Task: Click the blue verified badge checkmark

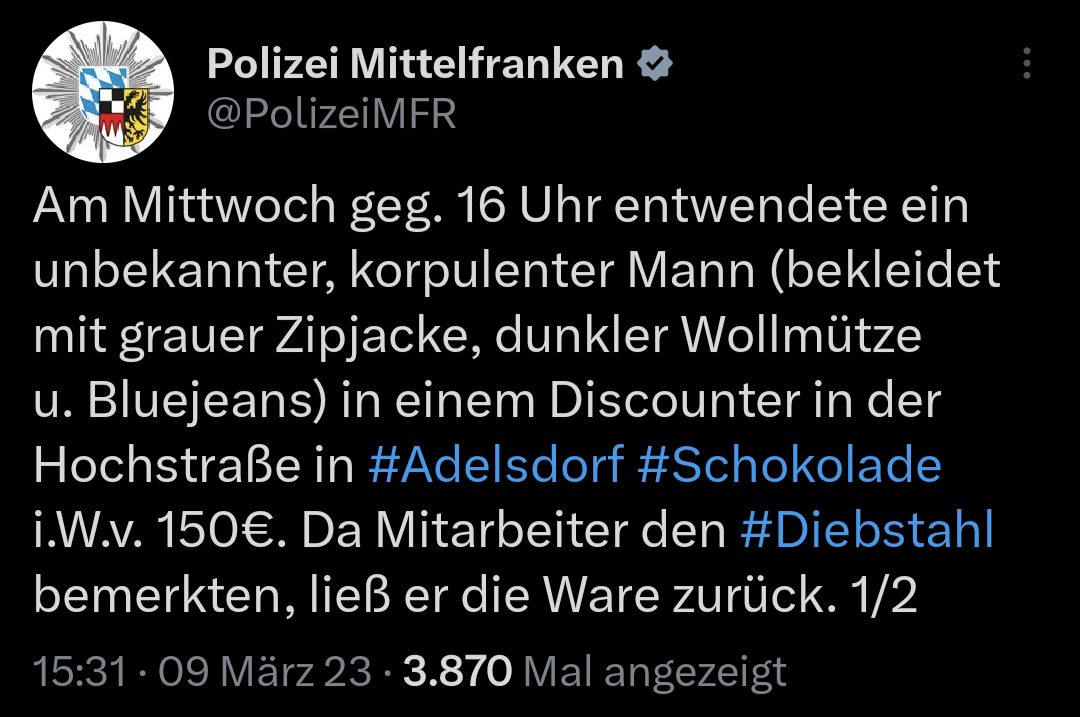Action: click(x=655, y=65)
